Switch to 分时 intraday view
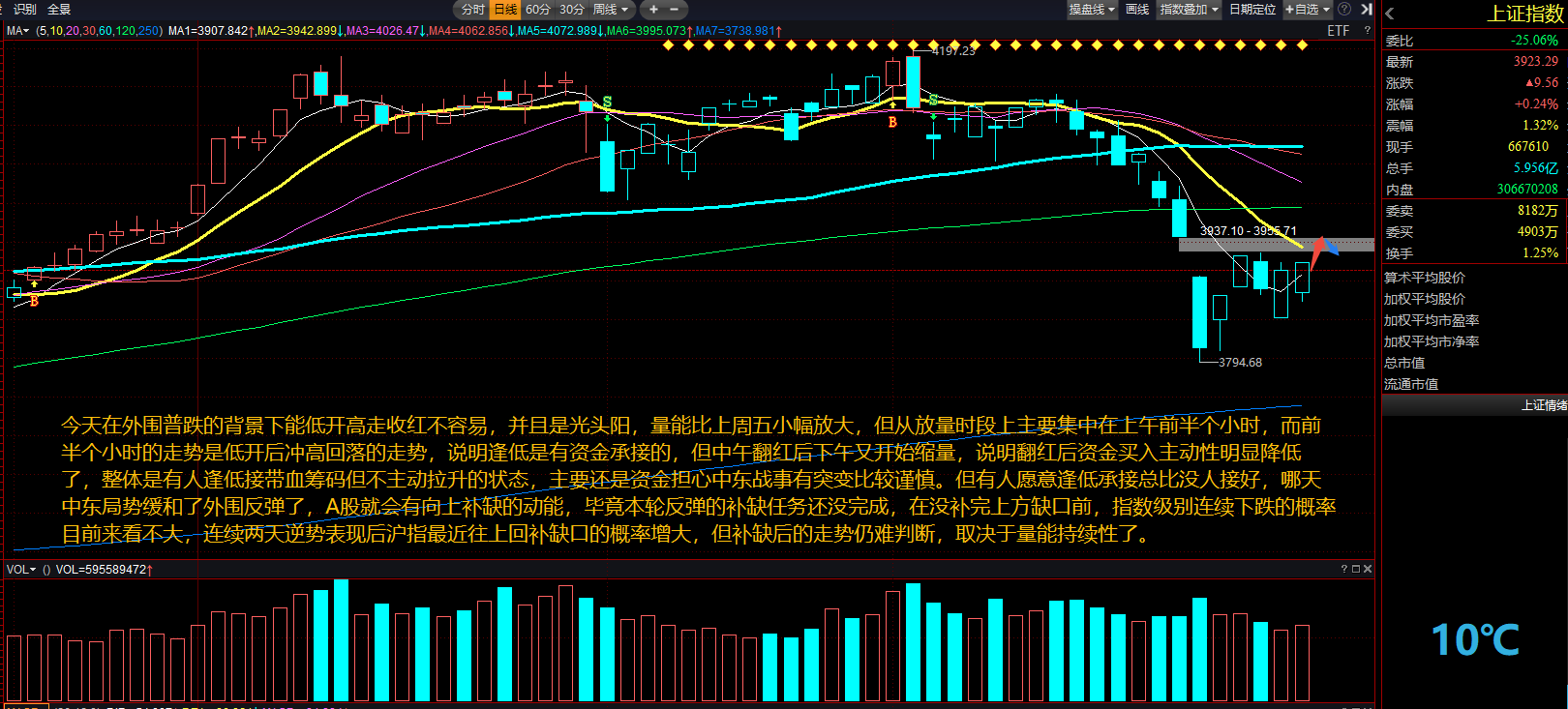The height and width of the screenshot is (709, 1568). tap(472, 10)
